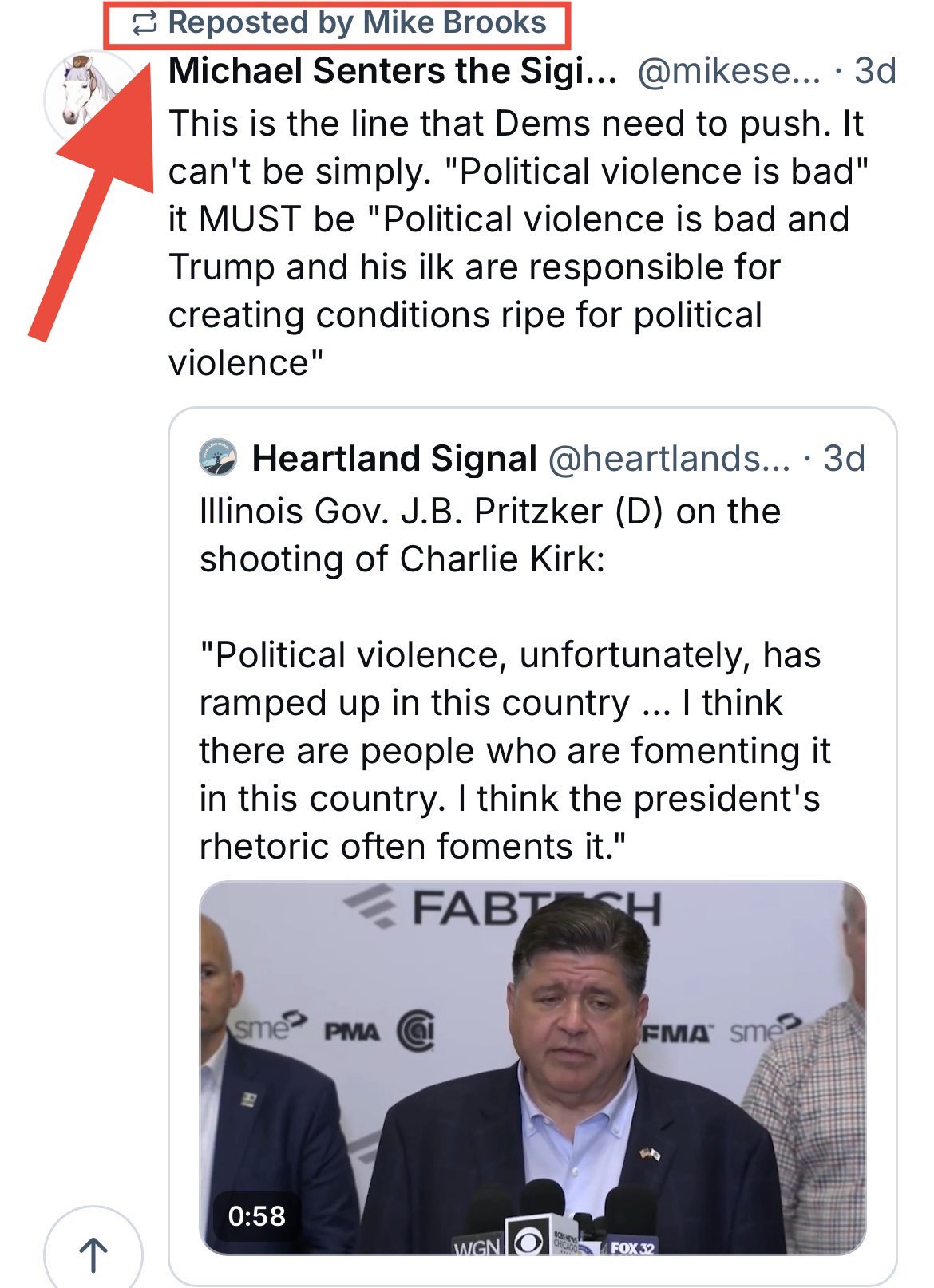Click the repost arrows icon above the post
The width and height of the screenshot is (934, 1288).
coord(144,24)
